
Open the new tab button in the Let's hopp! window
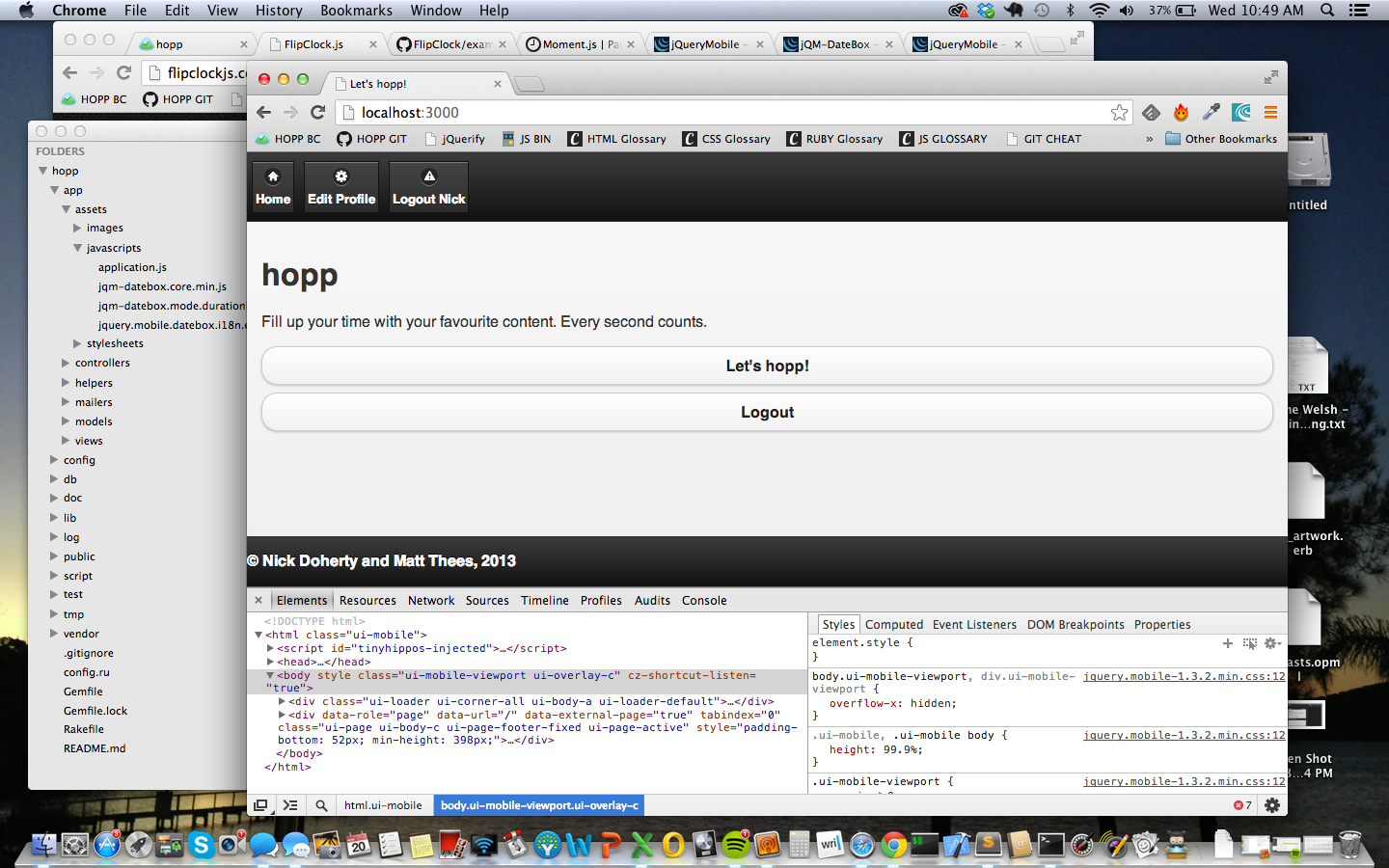point(530,85)
